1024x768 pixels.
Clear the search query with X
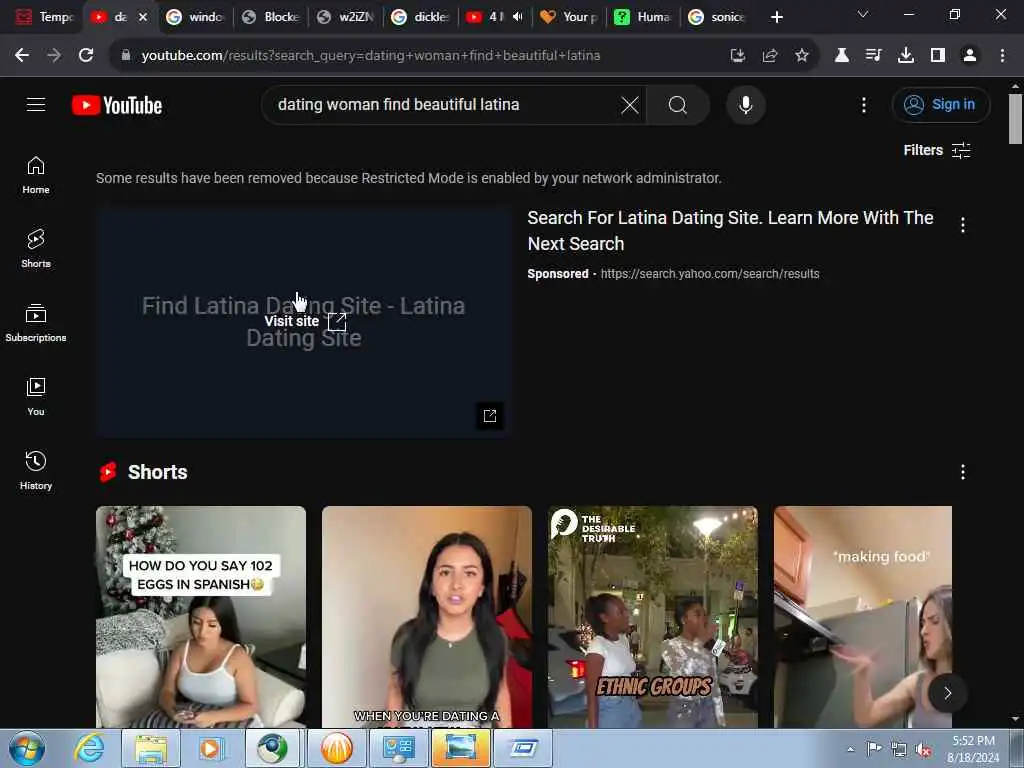tap(630, 104)
